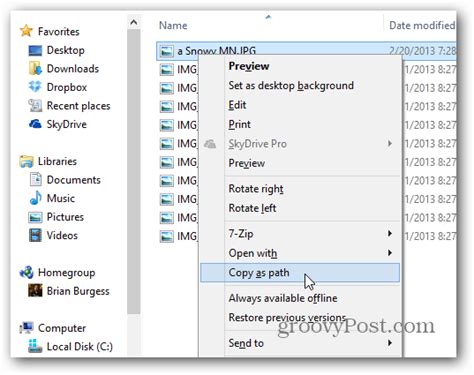Click the navigation pane scrollbar thumb
The image size is (474, 375).
click(x=134, y=172)
